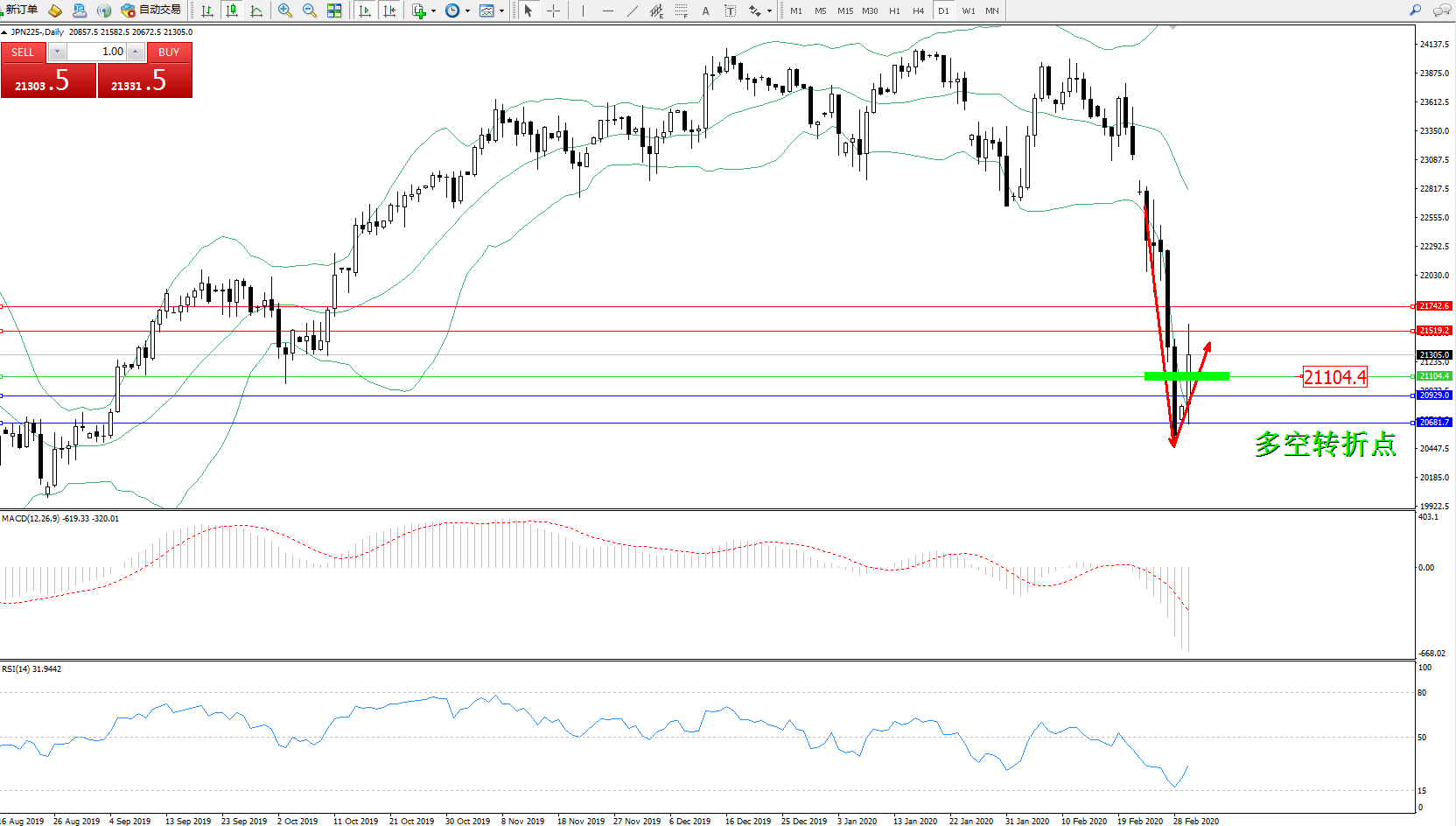Collapse one-click trading panel triangle

click(4, 32)
